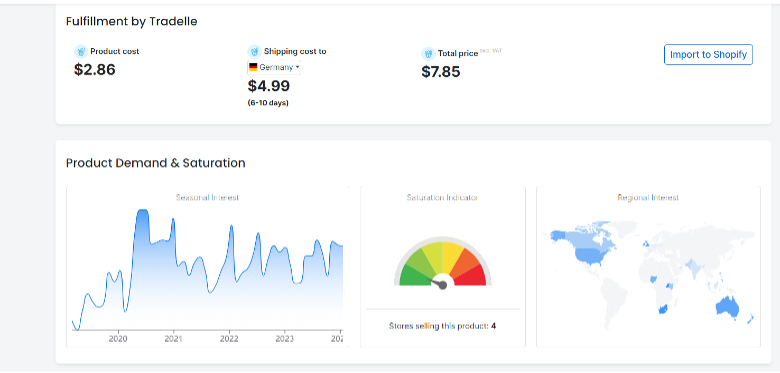Click South Africa on the world map
This screenshot has height=373, width=780.
(x=662, y=309)
